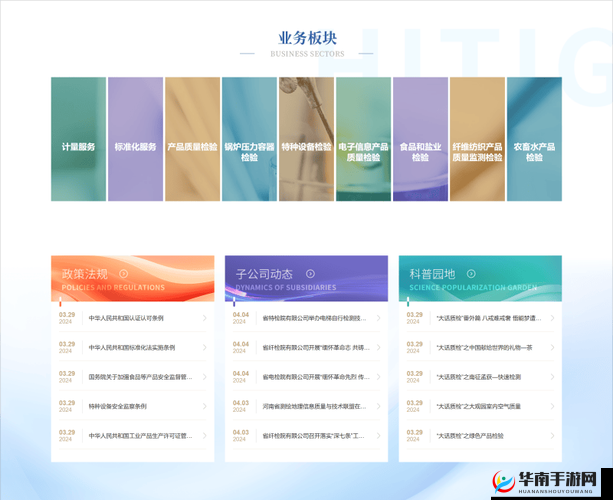Click the circle arrow beside 子公司动态
Screen dimensions: 613x500
coord(310,274)
